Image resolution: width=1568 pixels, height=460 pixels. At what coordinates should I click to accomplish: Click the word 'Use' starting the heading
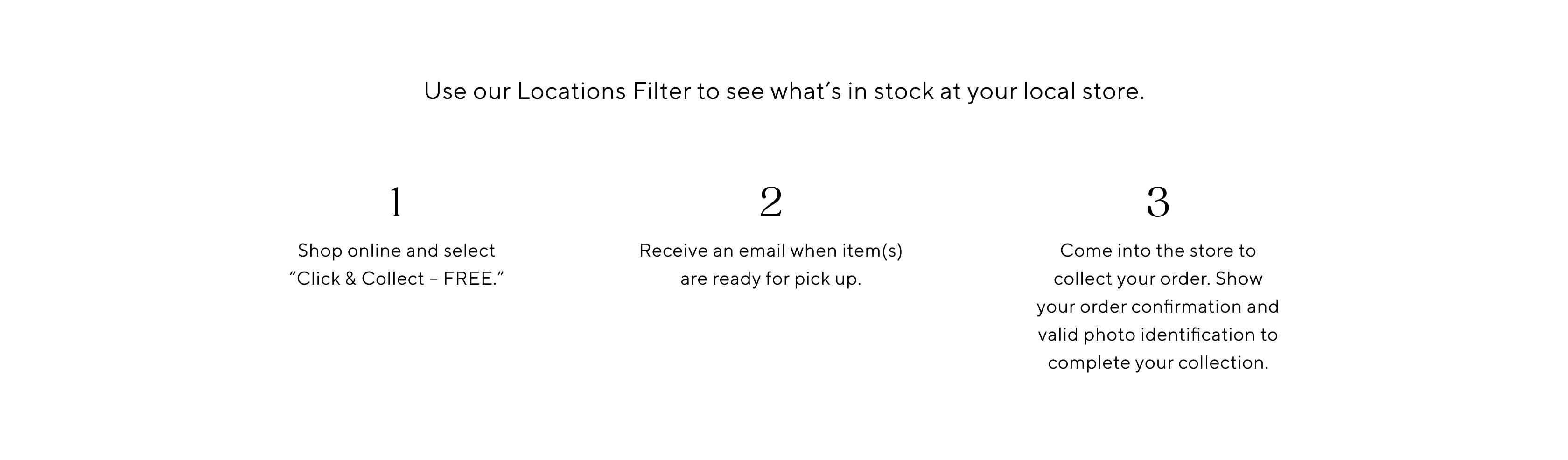click(445, 91)
